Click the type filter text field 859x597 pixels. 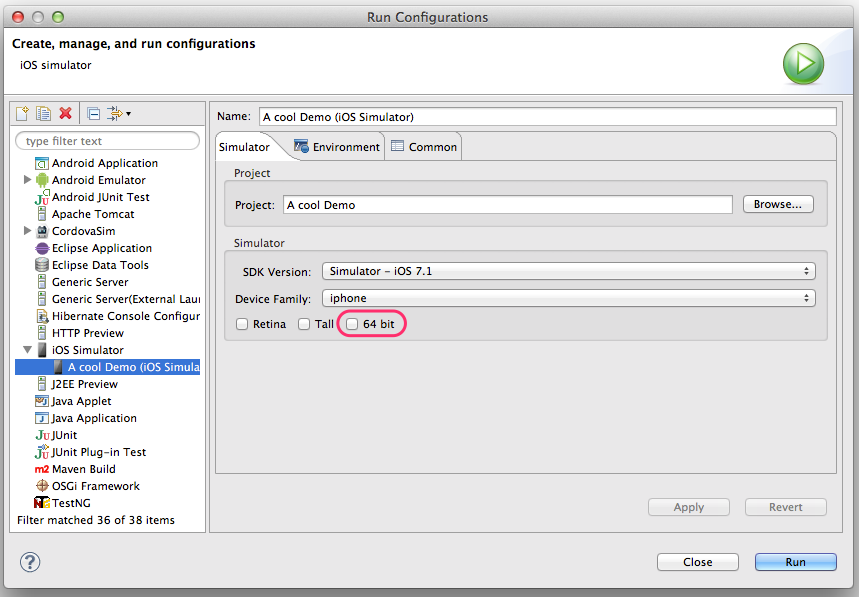(x=108, y=141)
